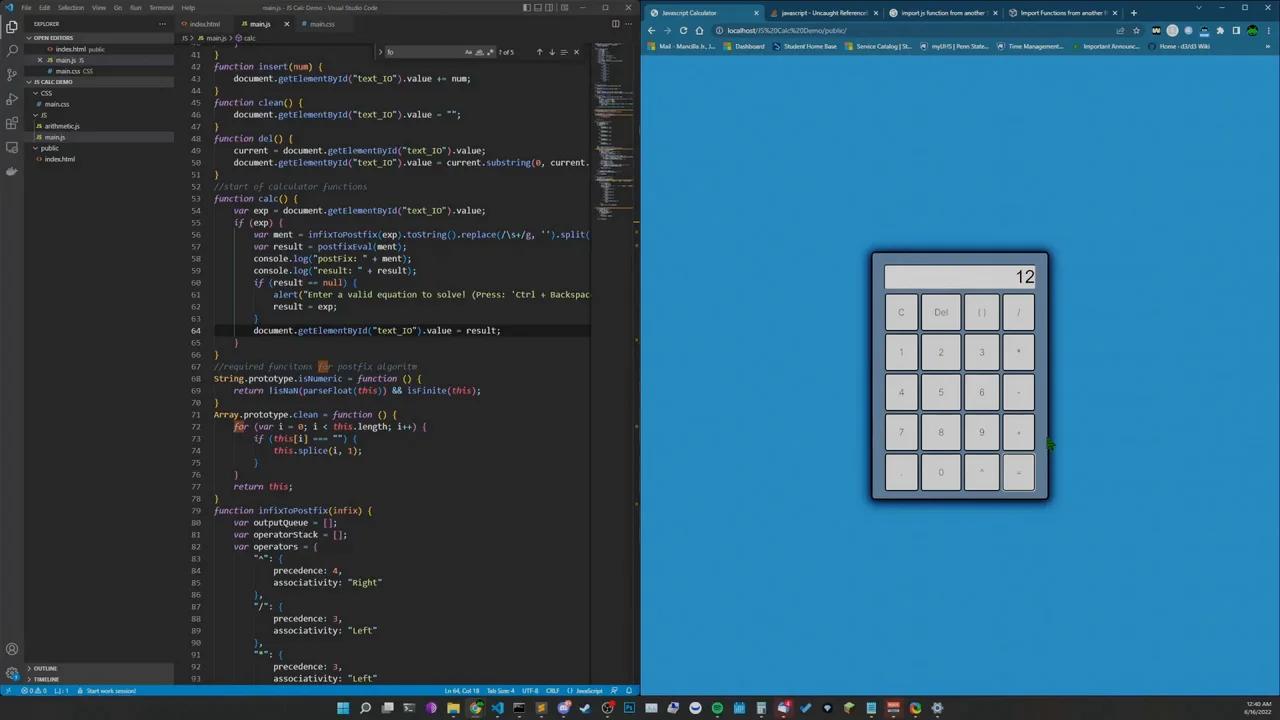Open the Search view in VS Code activity bar
The image size is (1280, 720).
pos(12,48)
